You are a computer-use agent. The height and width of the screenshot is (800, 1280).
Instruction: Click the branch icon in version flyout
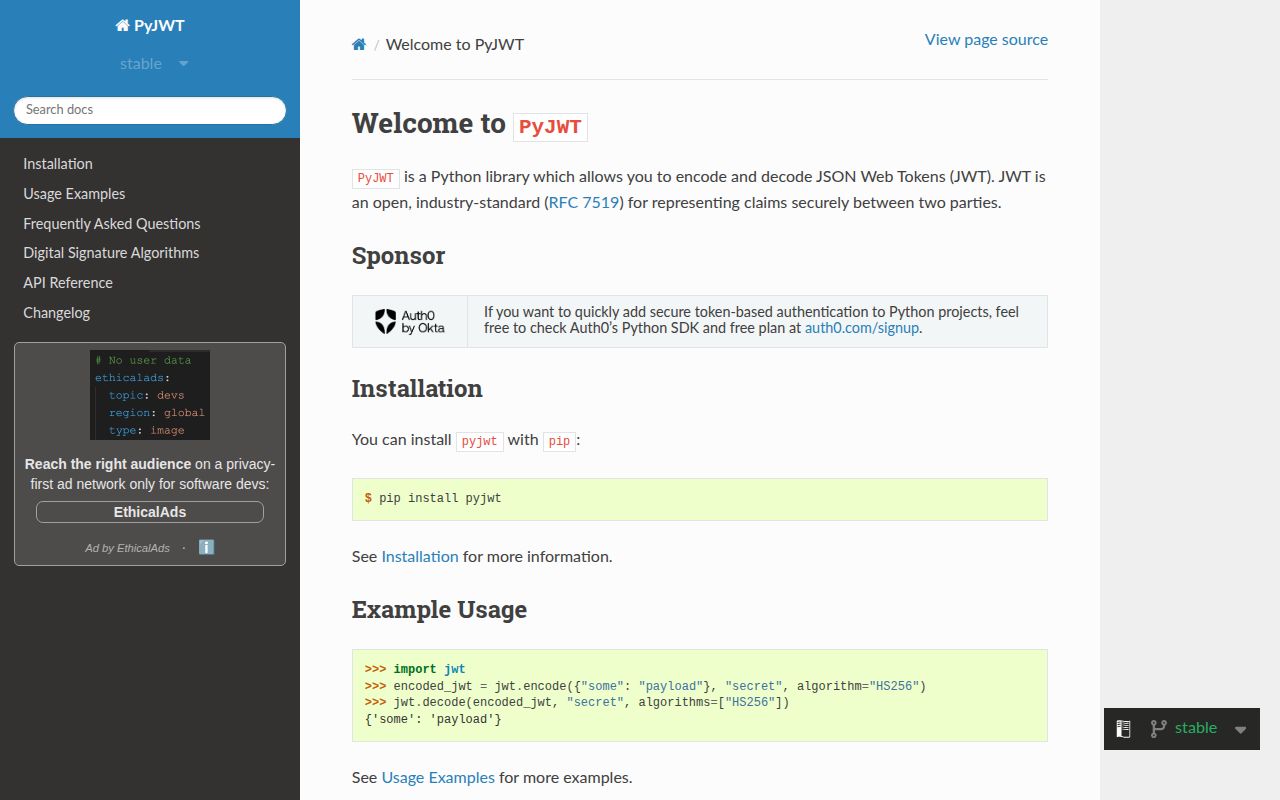point(1158,729)
